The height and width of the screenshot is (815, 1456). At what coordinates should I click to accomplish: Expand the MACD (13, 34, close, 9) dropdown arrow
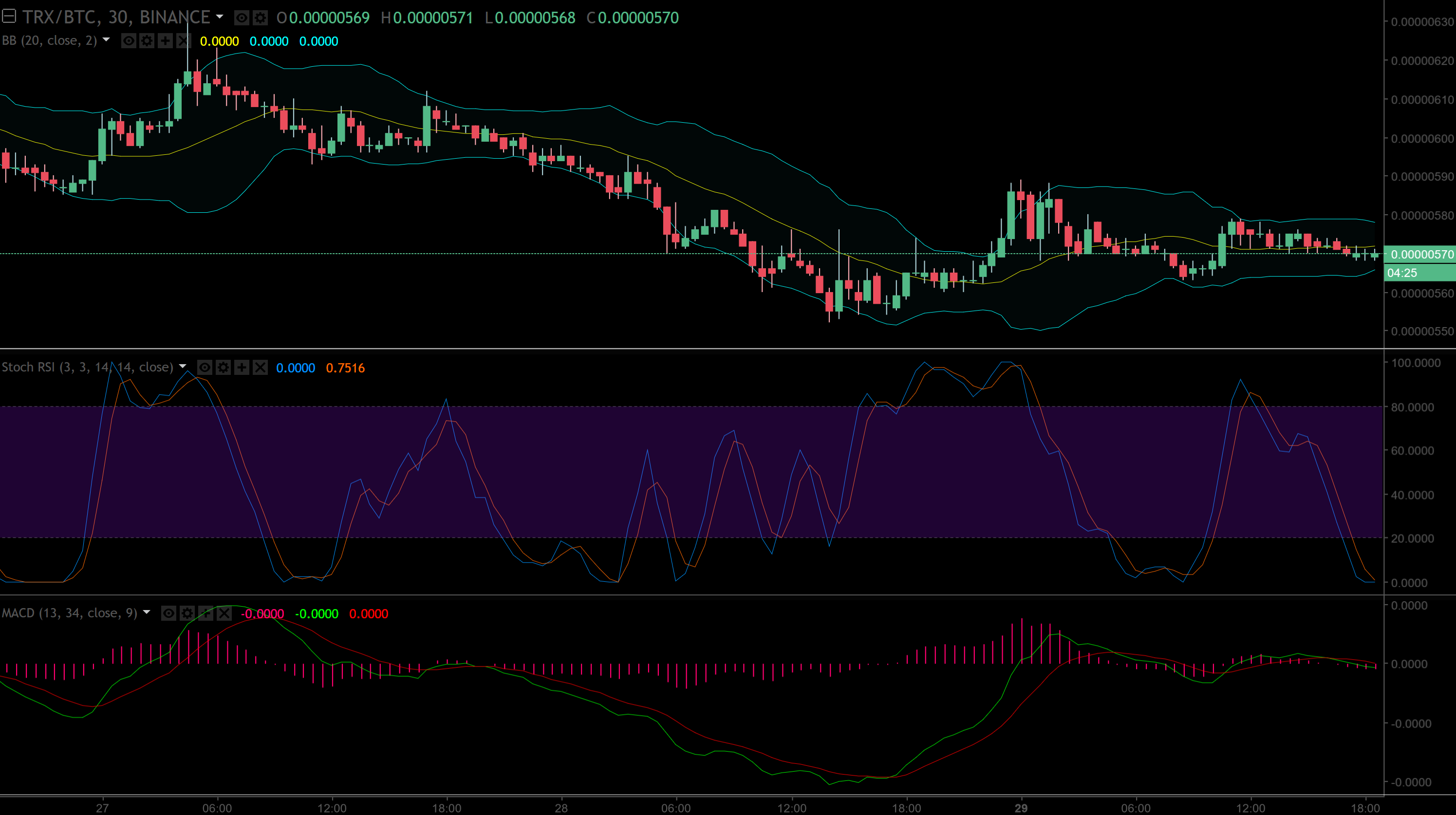coord(147,612)
